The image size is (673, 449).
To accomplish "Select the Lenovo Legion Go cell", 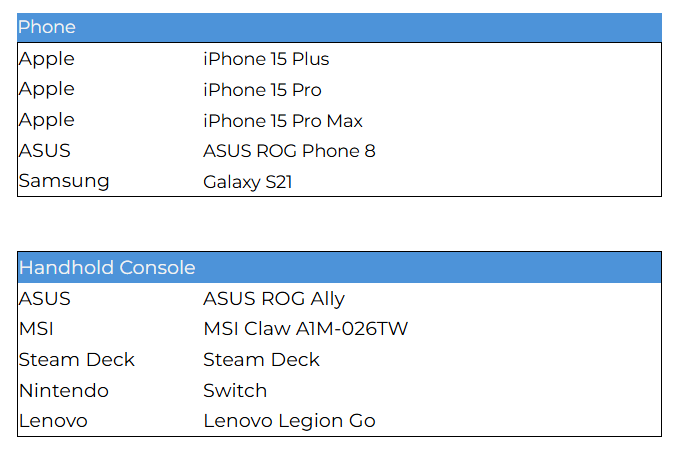I will (289, 421).
